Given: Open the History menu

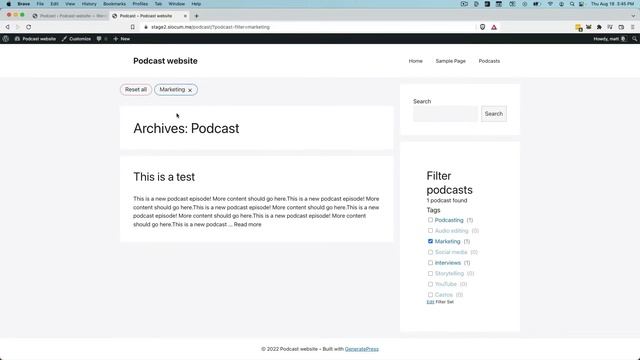Looking at the screenshot, I should coord(89,4).
